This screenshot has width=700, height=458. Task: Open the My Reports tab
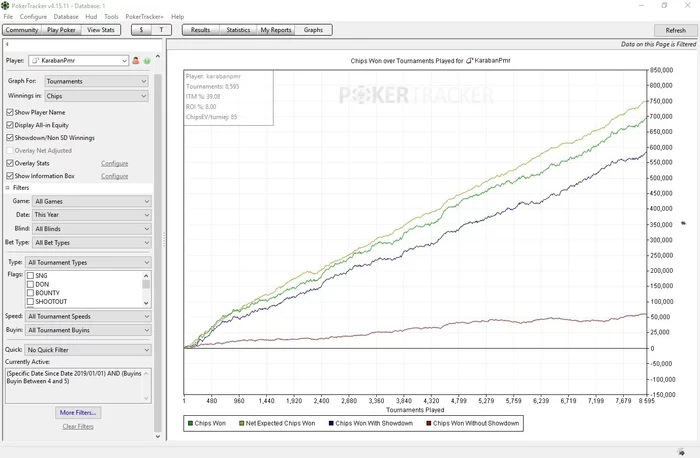click(276, 30)
